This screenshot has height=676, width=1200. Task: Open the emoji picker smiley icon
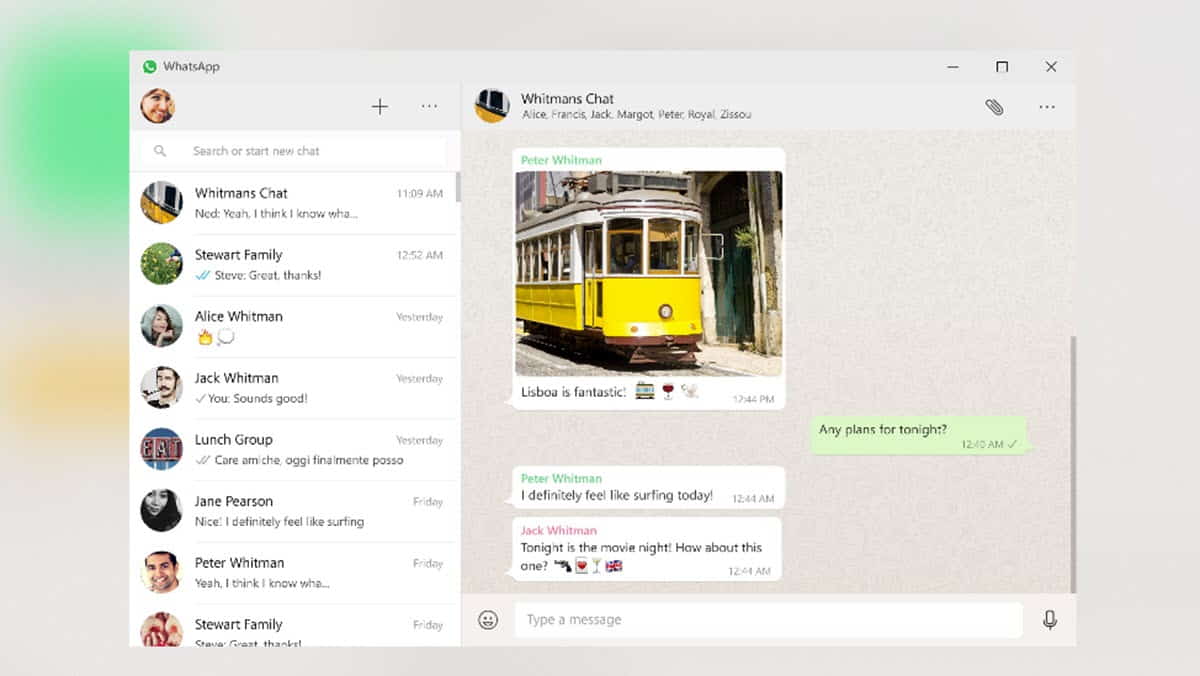click(488, 620)
